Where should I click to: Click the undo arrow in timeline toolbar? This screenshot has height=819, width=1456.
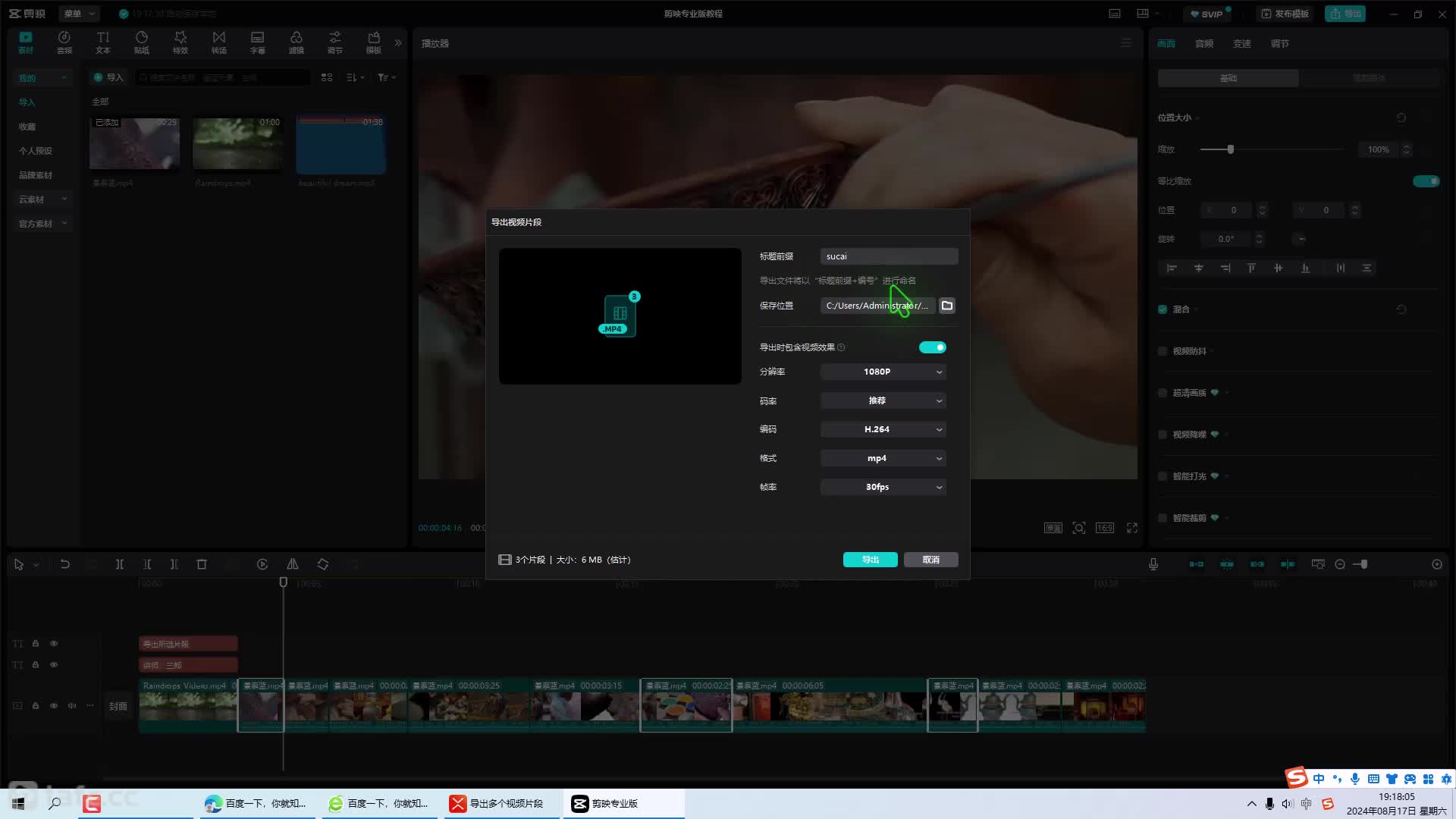coord(65,564)
